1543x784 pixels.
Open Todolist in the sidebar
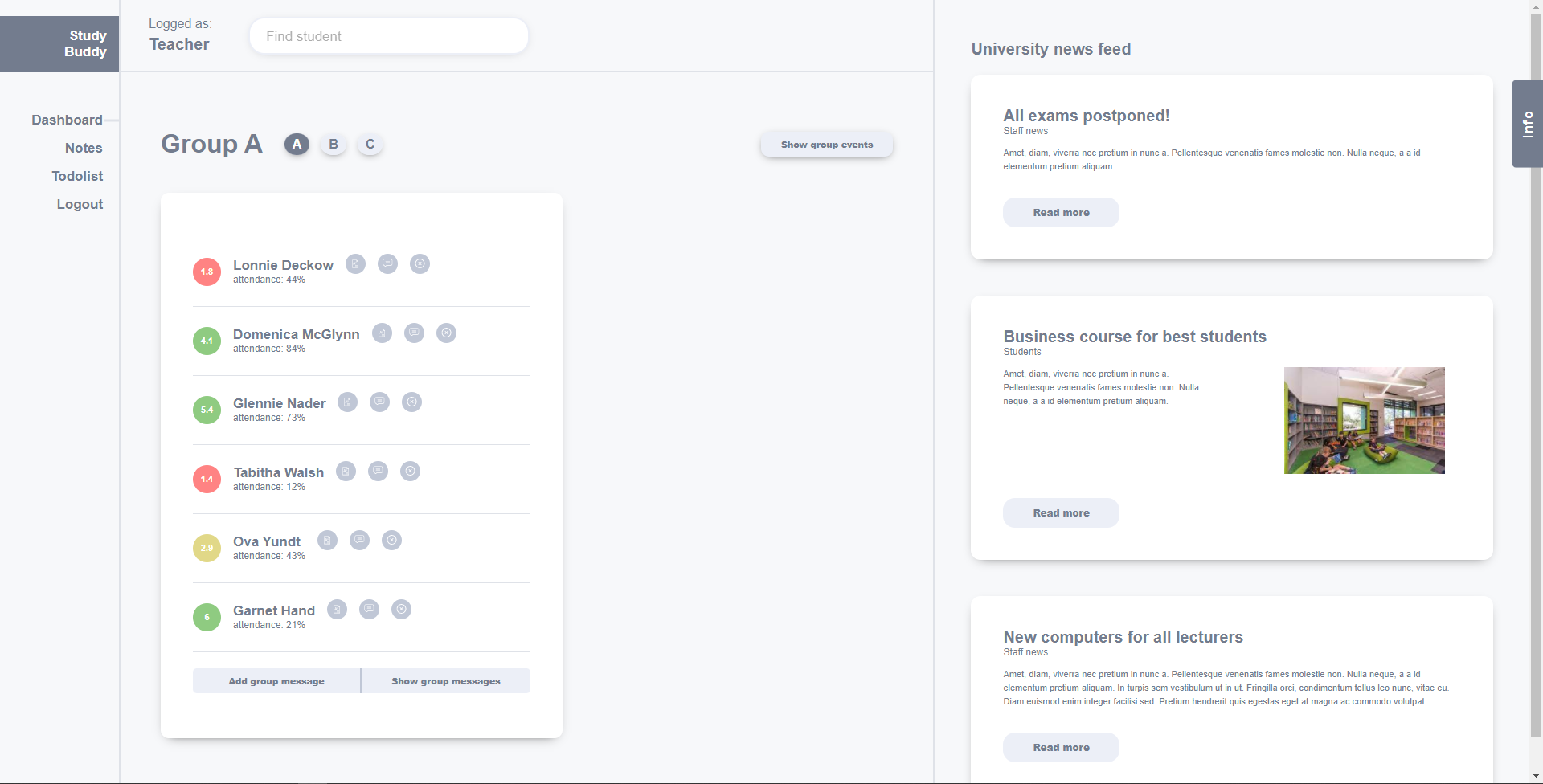[77, 176]
